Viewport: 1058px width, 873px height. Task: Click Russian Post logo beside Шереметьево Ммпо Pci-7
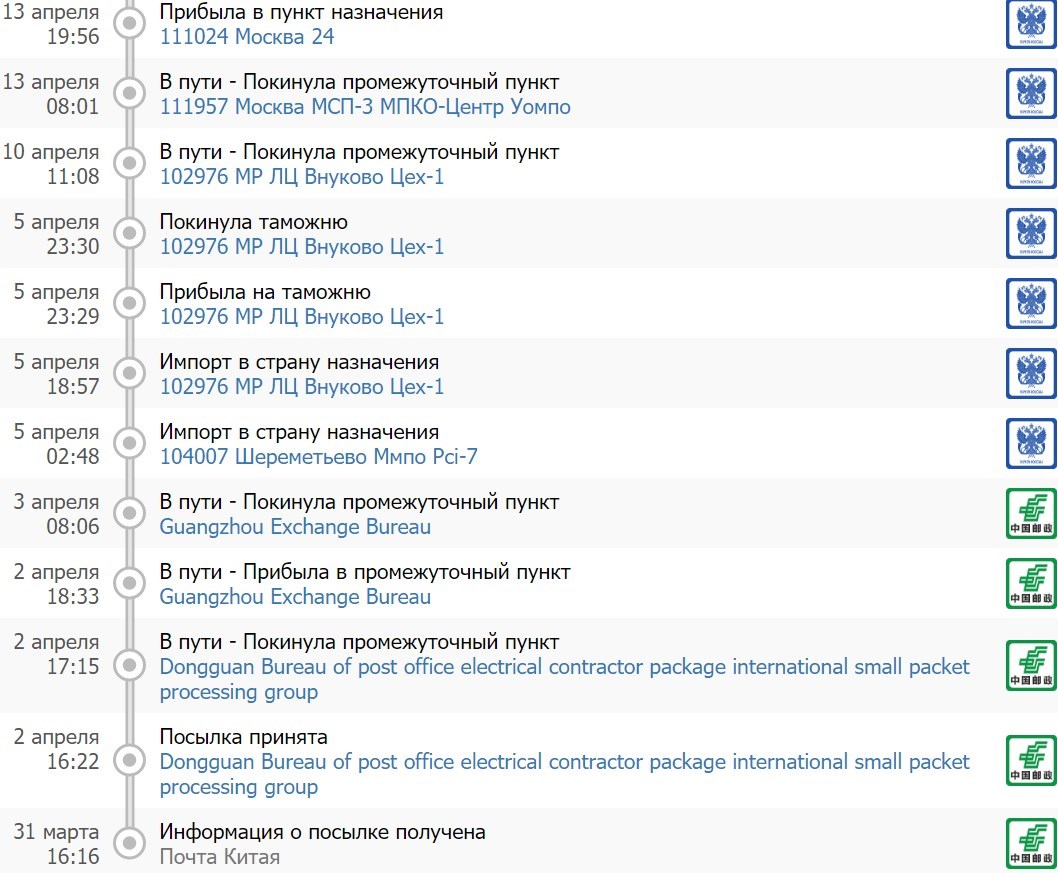click(x=1031, y=444)
